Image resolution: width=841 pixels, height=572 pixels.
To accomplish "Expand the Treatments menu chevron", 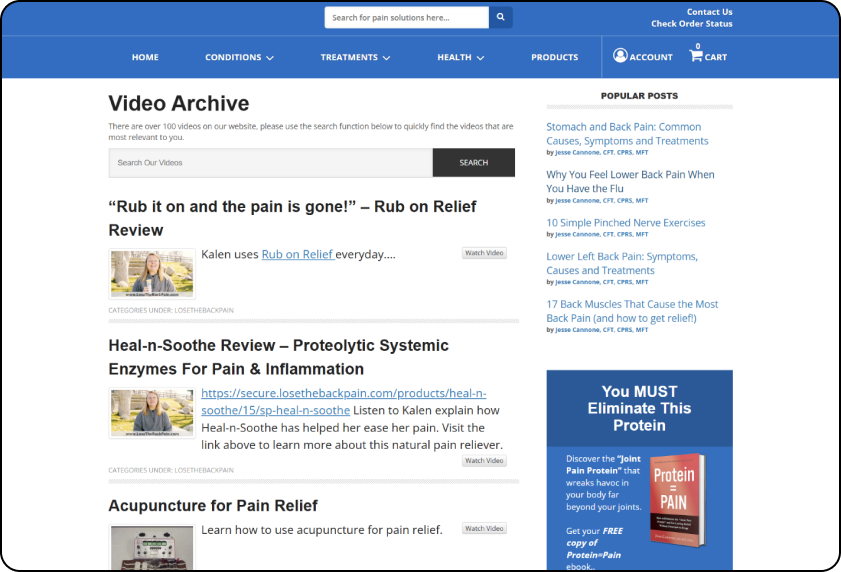I will click(x=386, y=58).
